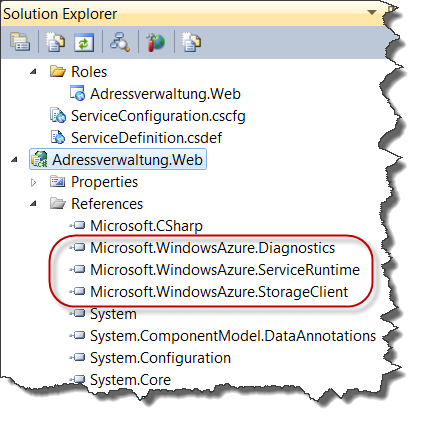Select Microsoft.WindowsAzure.StorageClient reference
435x423 pixels.
tap(219, 292)
